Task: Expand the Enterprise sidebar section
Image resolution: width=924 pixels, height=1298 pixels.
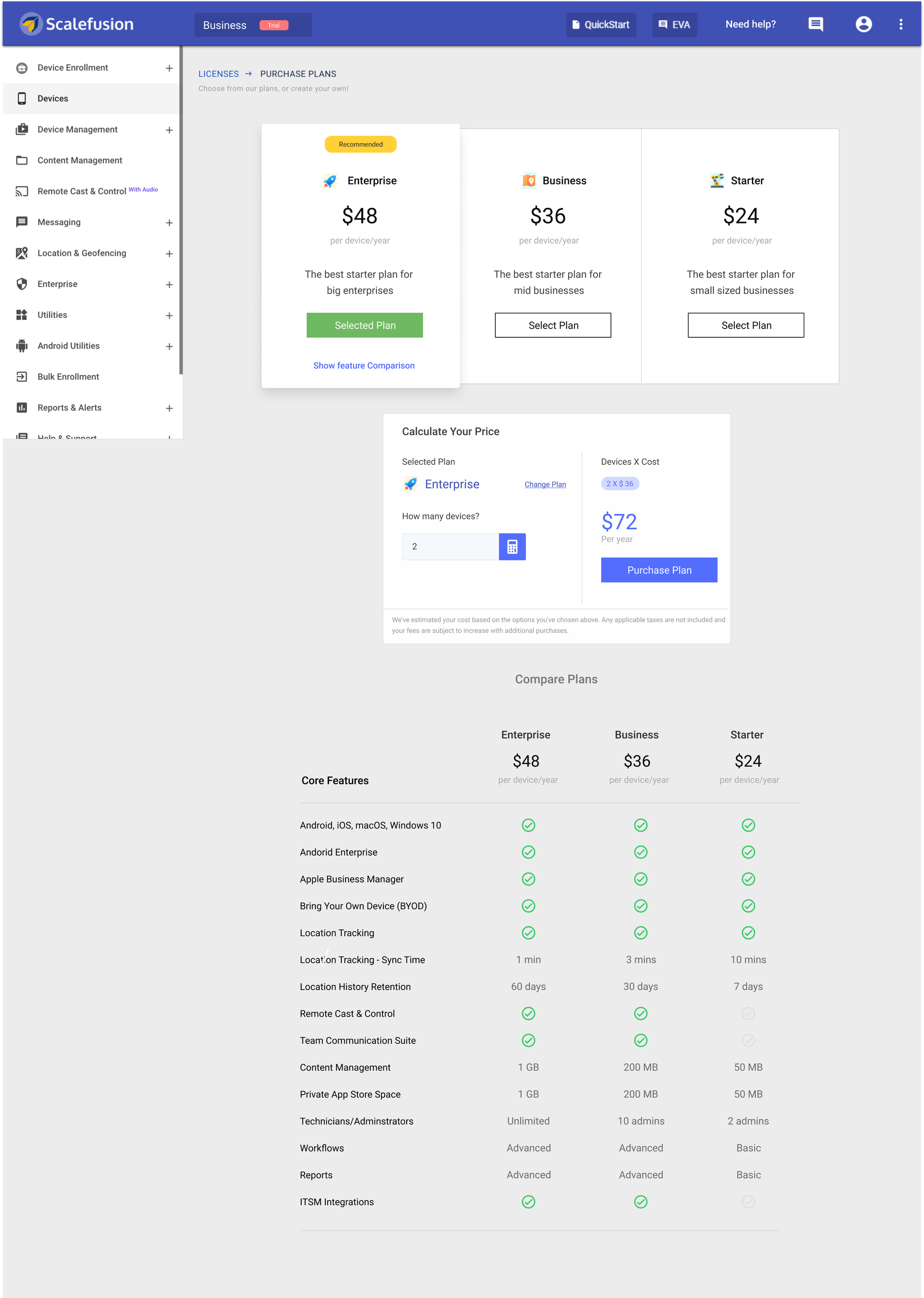Action: tap(169, 285)
